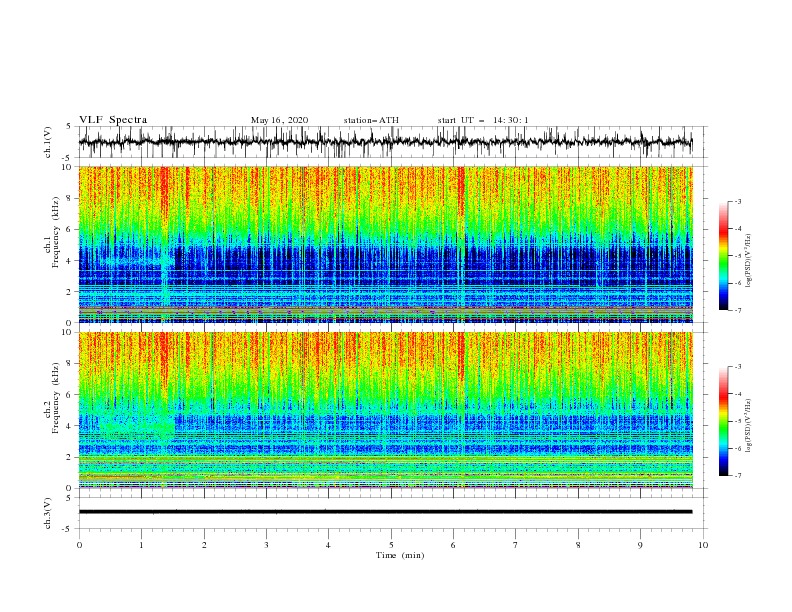792x612 pixels.
Task: Click the ch.1 frequency tick "8"
Action: pyautogui.click(x=69, y=198)
